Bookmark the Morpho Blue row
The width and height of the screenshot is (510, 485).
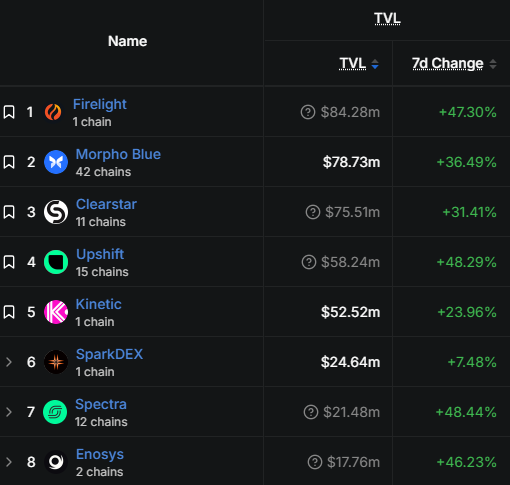(x=9, y=162)
